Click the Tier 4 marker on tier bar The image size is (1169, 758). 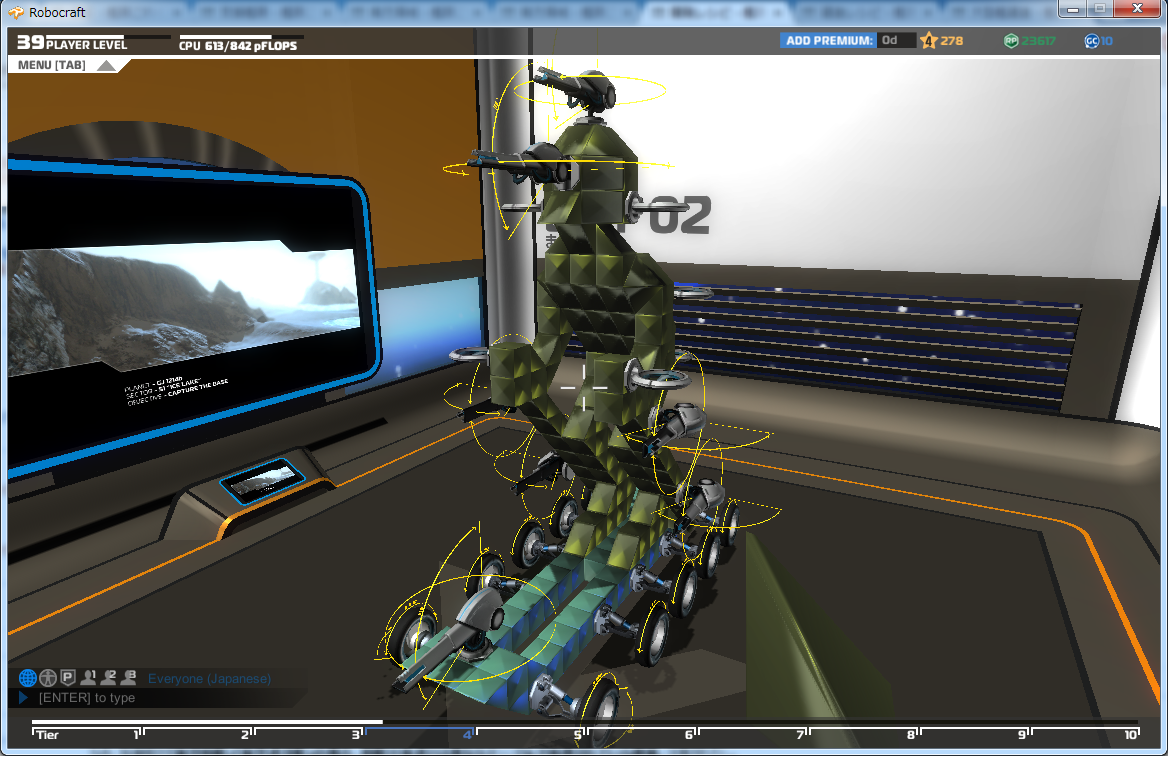[x=469, y=734]
